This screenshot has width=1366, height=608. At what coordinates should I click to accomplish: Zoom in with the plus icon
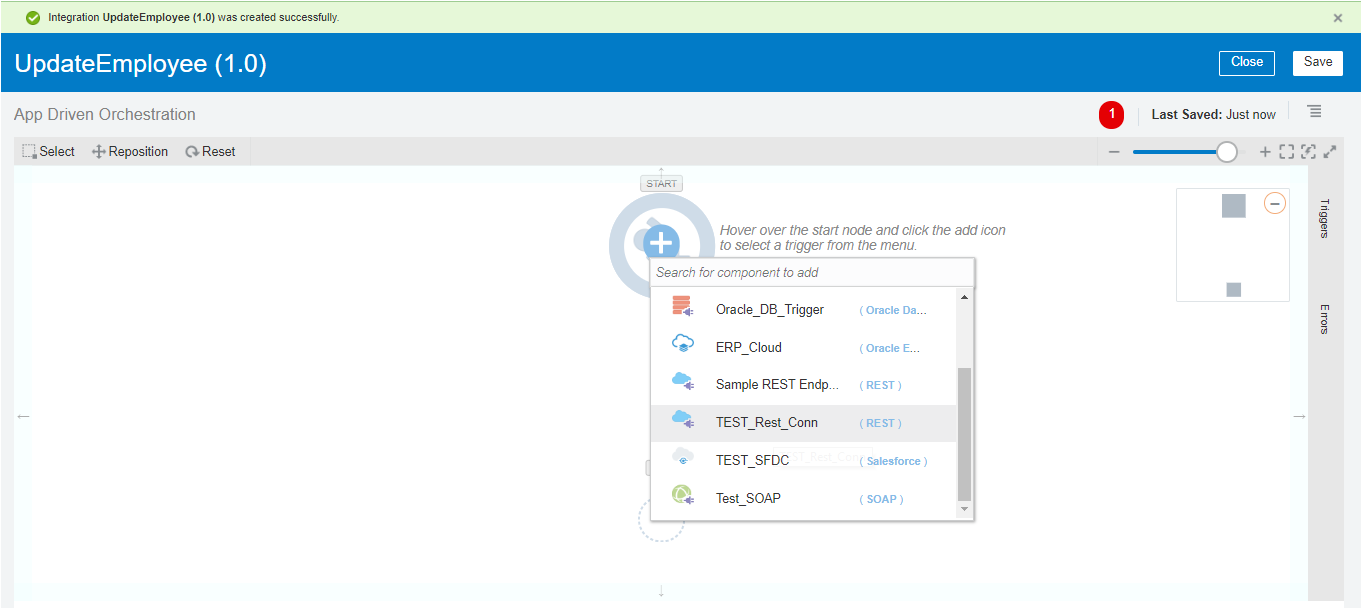click(x=1265, y=152)
